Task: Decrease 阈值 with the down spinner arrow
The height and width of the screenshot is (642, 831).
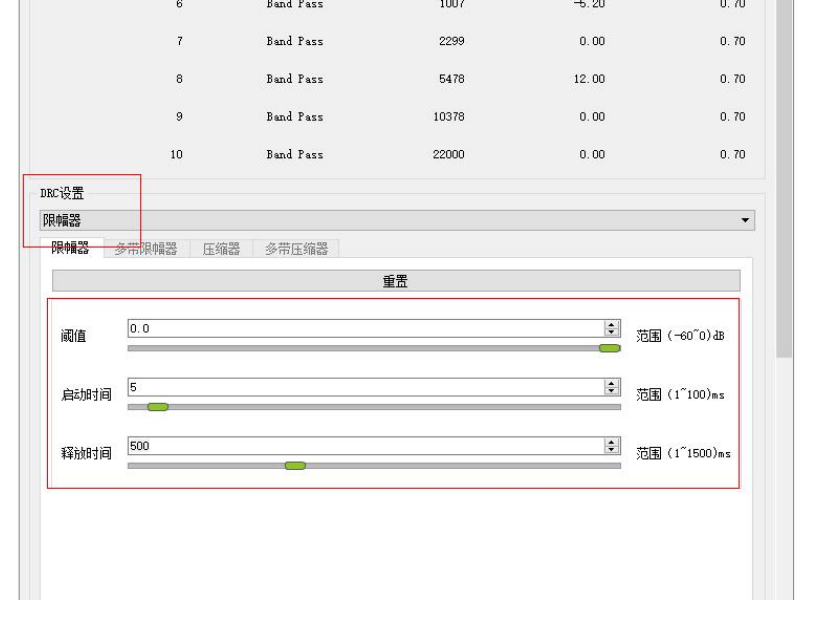Action: pos(612,332)
